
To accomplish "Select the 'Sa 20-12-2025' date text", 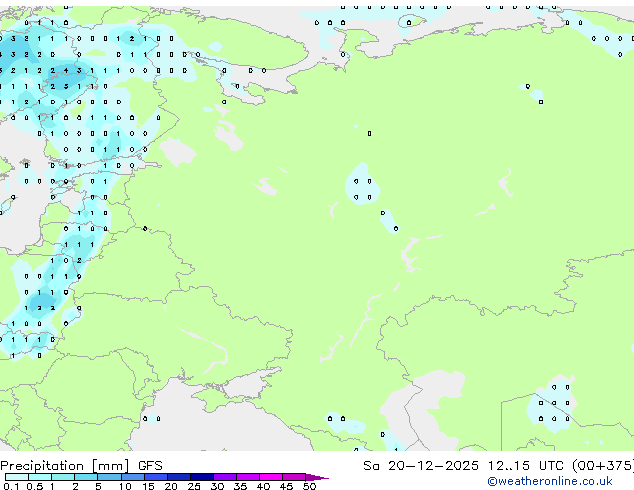I will (x=421, y=466).
